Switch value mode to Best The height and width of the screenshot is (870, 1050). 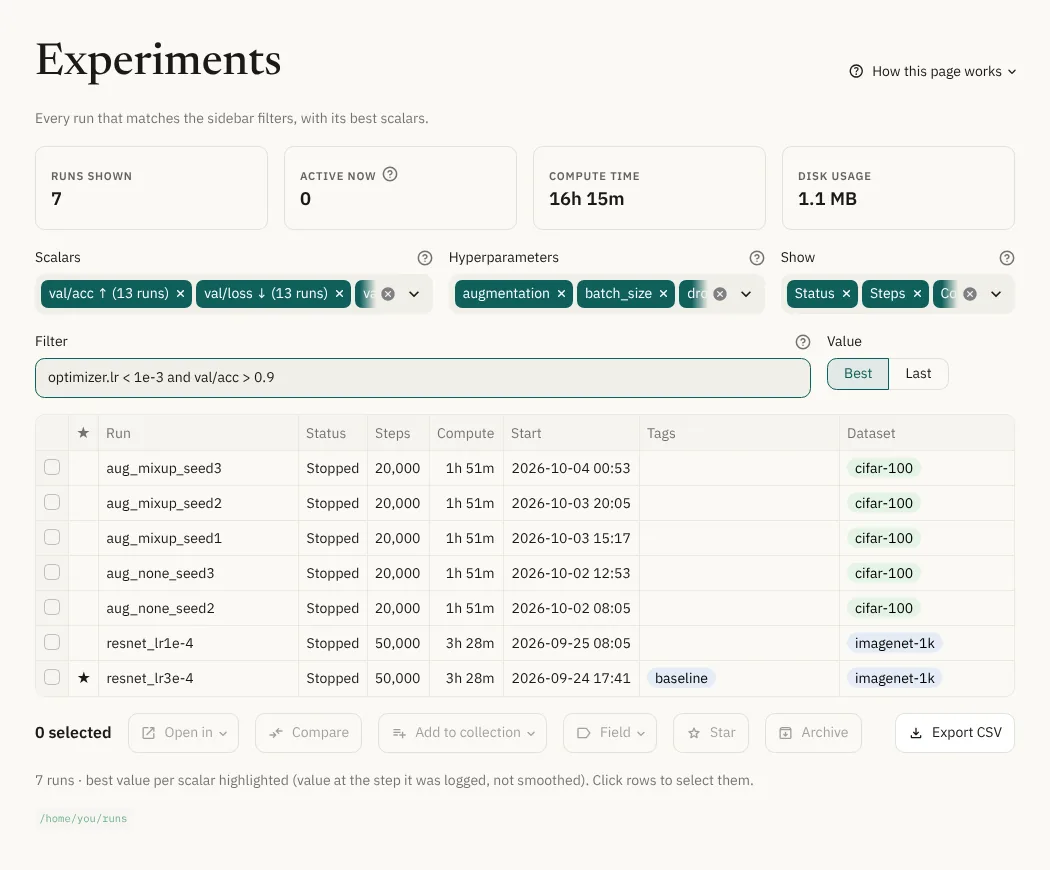point(858,374)
